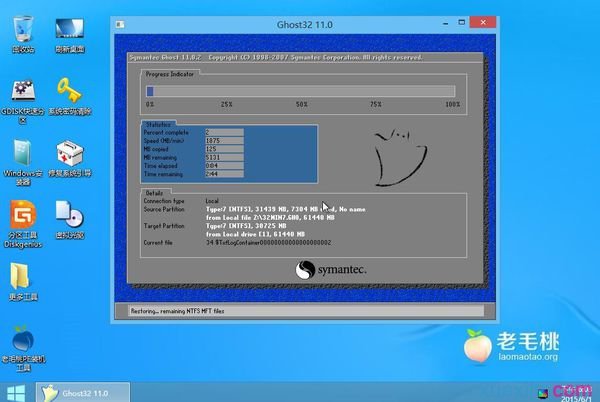
Task: Click the Ghost restore progress bar
Action: (x=301, y=91)
